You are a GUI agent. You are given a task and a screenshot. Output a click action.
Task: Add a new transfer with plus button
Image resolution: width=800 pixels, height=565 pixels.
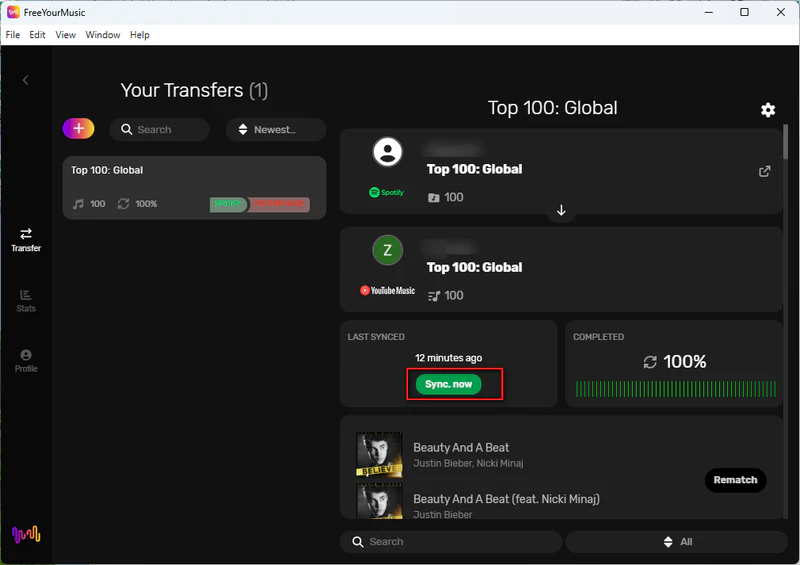tap(79, 129)
